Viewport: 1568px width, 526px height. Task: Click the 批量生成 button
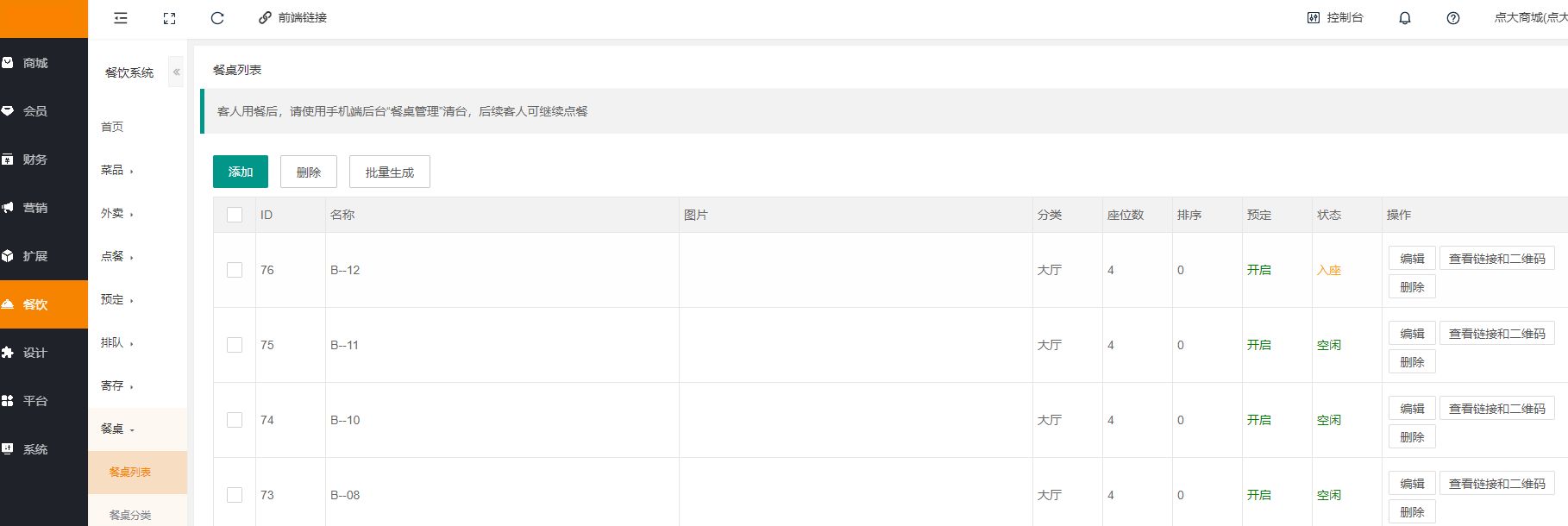(389, 172)
